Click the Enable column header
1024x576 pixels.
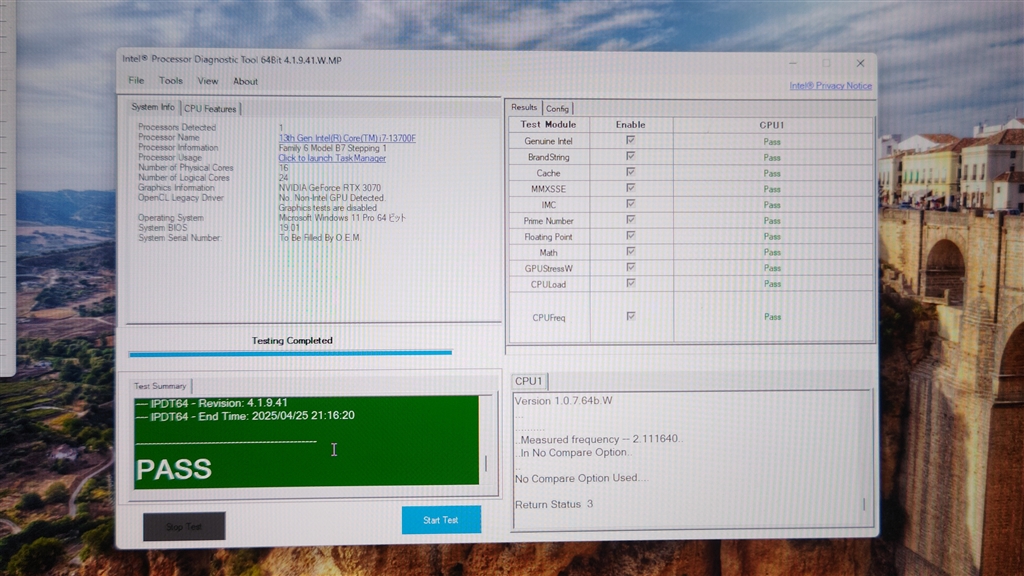(x=630, y=124)
